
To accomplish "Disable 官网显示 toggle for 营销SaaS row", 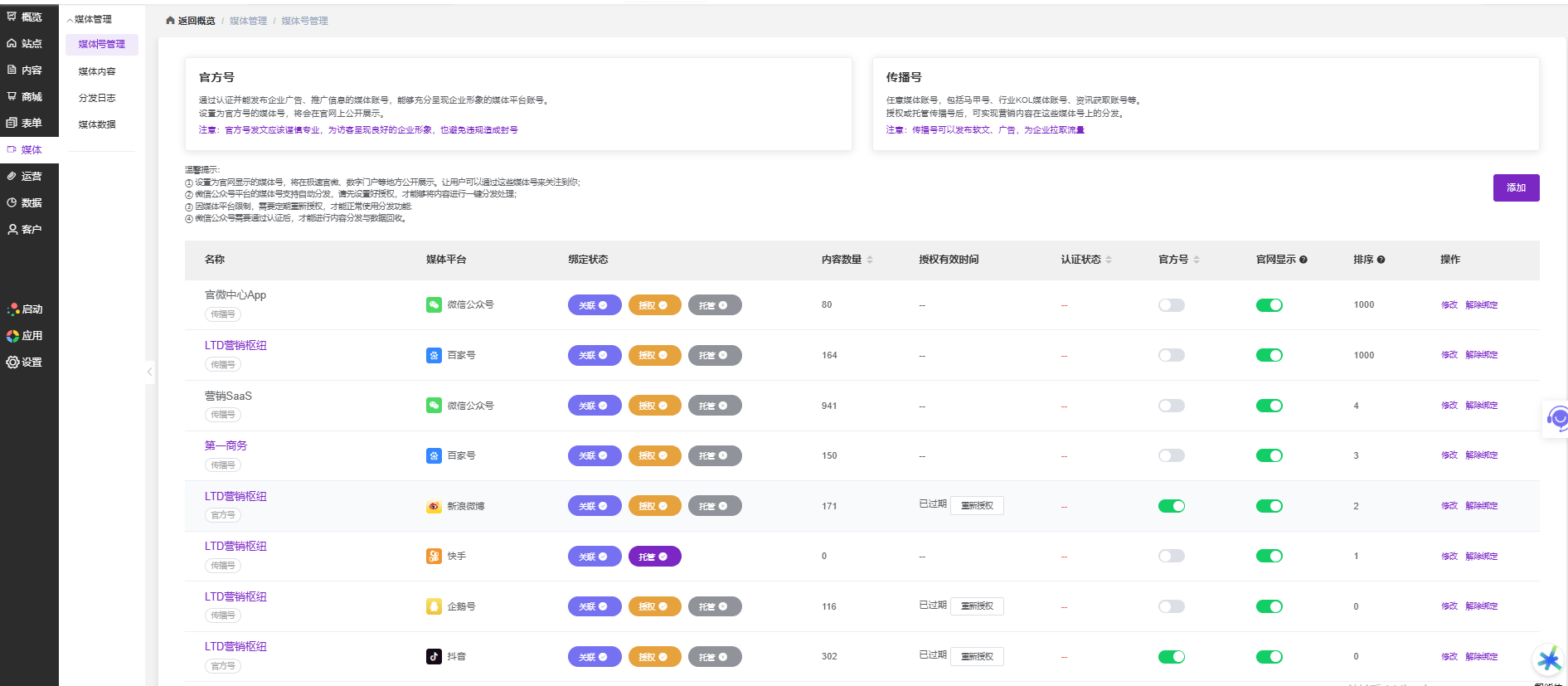I will (x=1269, y=406).
